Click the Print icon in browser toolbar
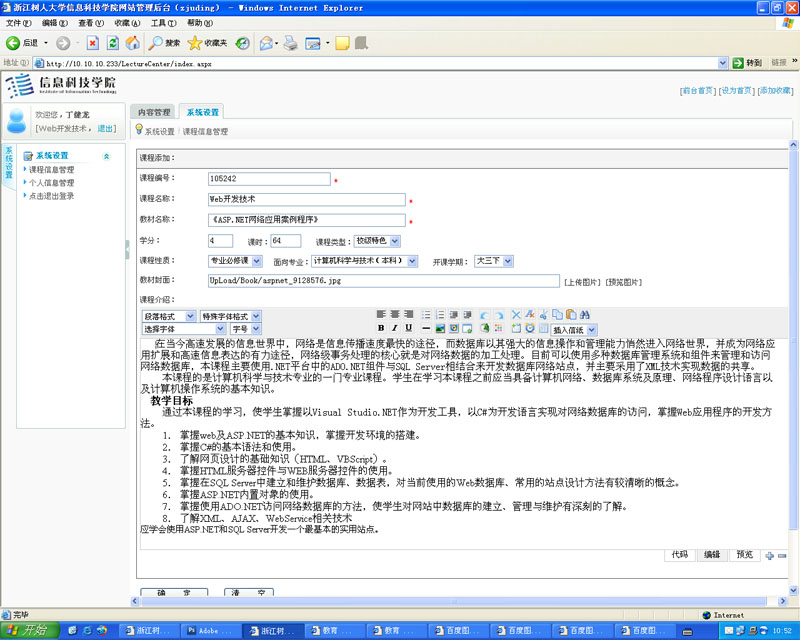The image size is (800, 640). point(290,43)
